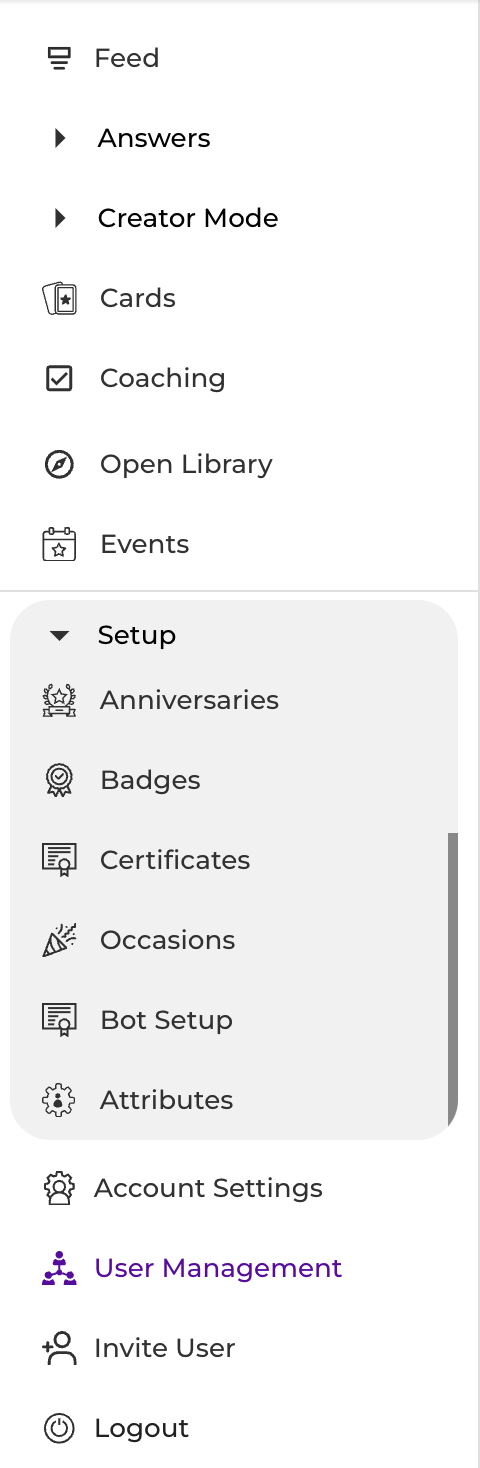Go to Account Settings
Screen dimensions: 480x1468
coord(208,1188)
